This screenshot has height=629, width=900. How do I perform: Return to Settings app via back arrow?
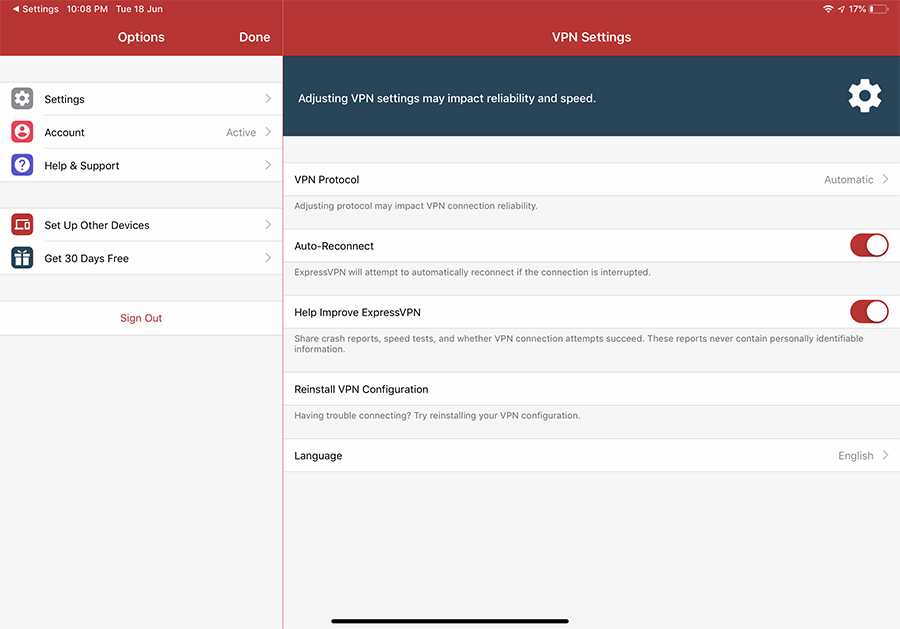pyautogui.click(x=36, y=9)
